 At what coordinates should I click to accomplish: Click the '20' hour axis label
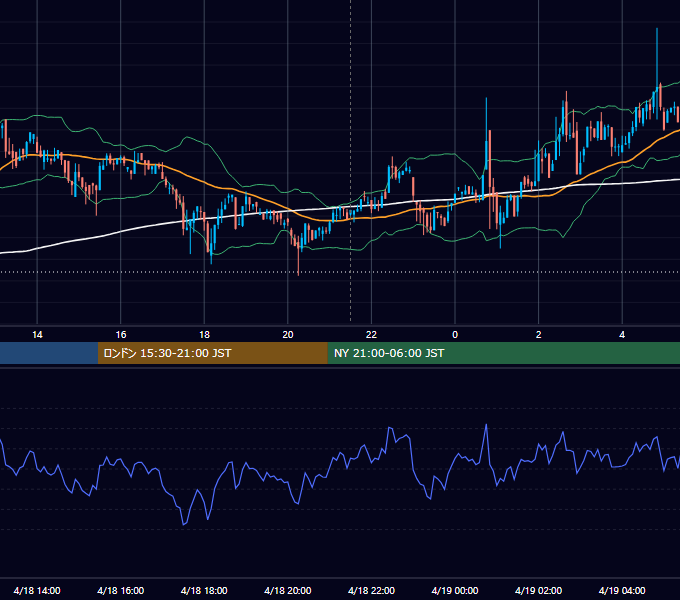(288, 335)
